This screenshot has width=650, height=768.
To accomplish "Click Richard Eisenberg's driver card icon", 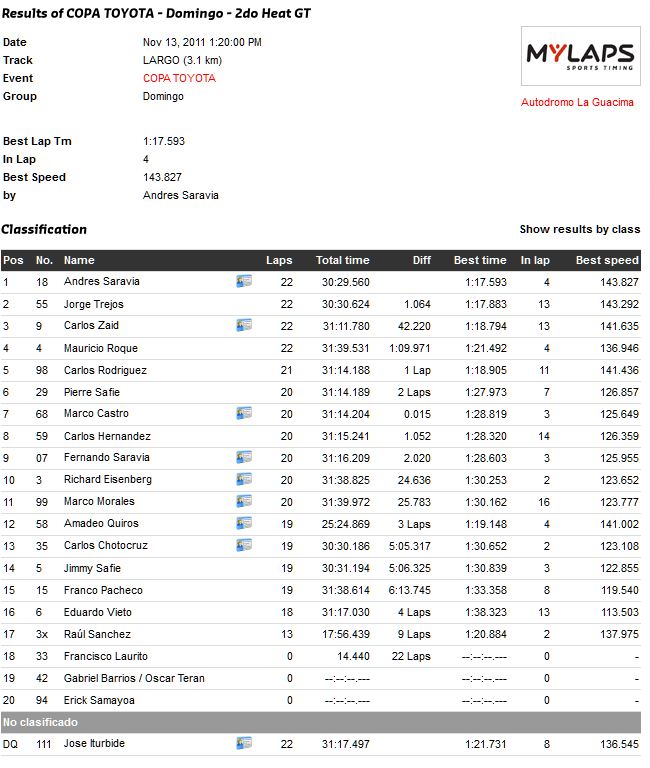I will [244, 480].
